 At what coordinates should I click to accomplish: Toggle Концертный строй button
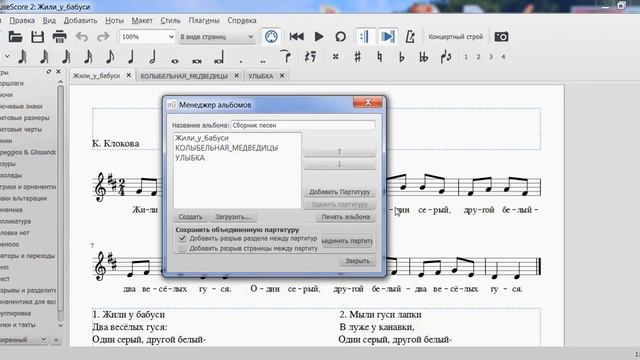(456, 37)
